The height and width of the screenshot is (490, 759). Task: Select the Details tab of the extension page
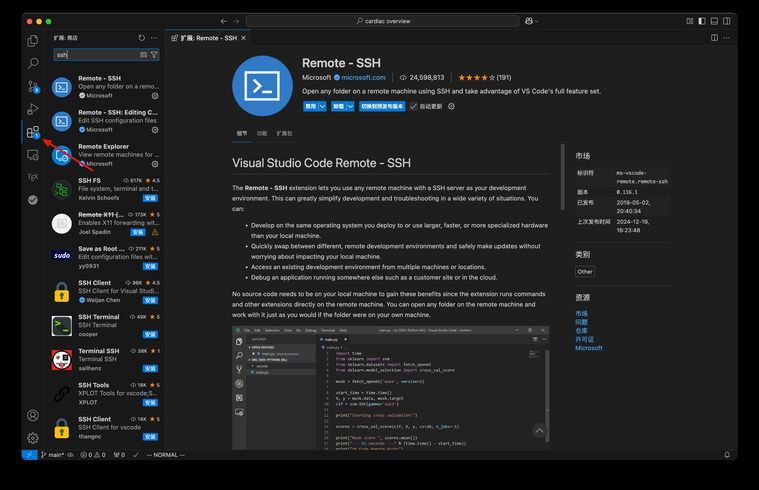tap(242, 133)
